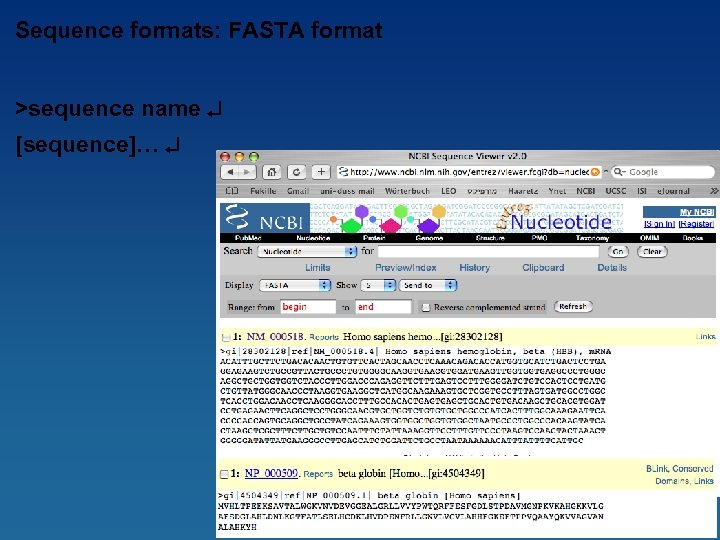This screenshot has width=720, height=540.
Task: Open the NM_000518 accession link
Action: (275, 337)
